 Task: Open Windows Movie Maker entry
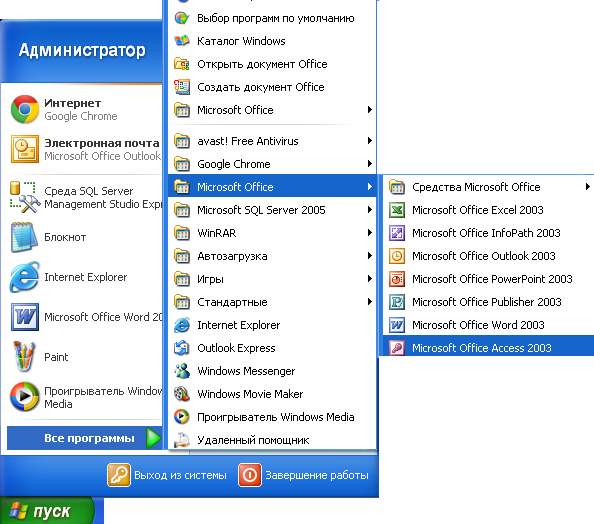point(272,394)
